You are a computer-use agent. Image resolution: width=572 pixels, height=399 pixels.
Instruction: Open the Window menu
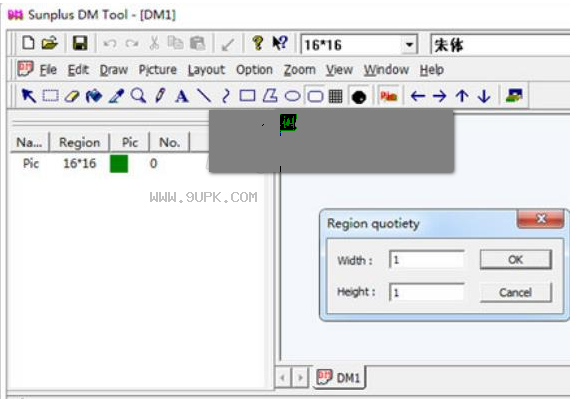pyautogui.click(x=386, y=69)
